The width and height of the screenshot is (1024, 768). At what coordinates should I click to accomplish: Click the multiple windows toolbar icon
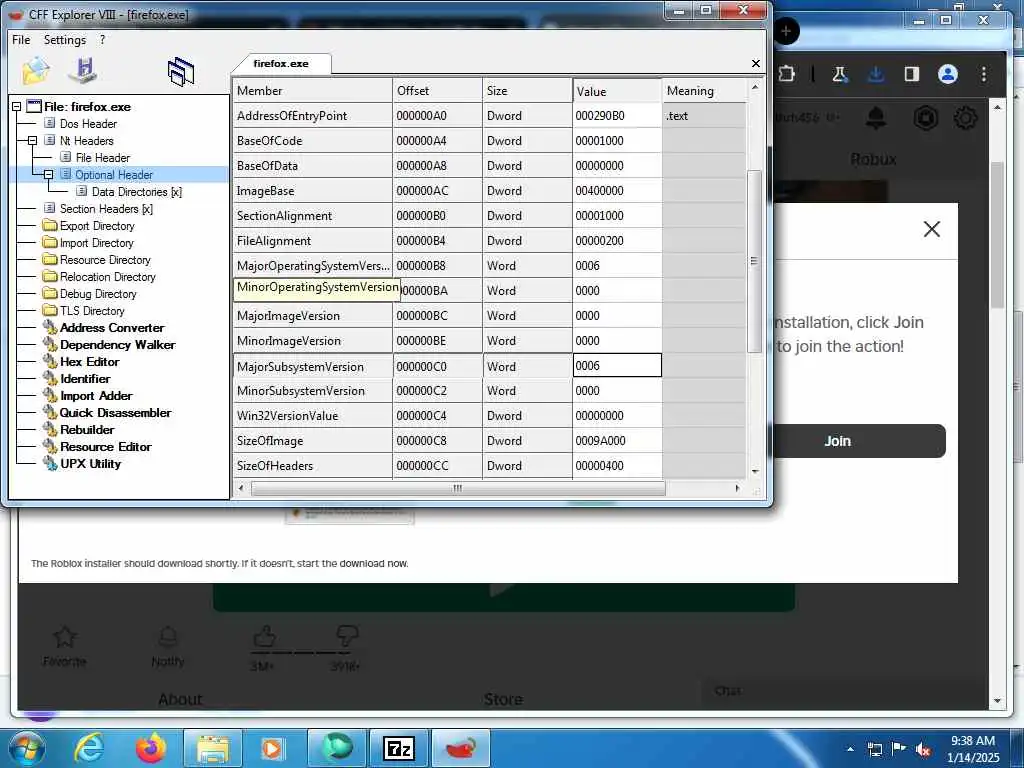pyautogui.click(x=181, y=72)
